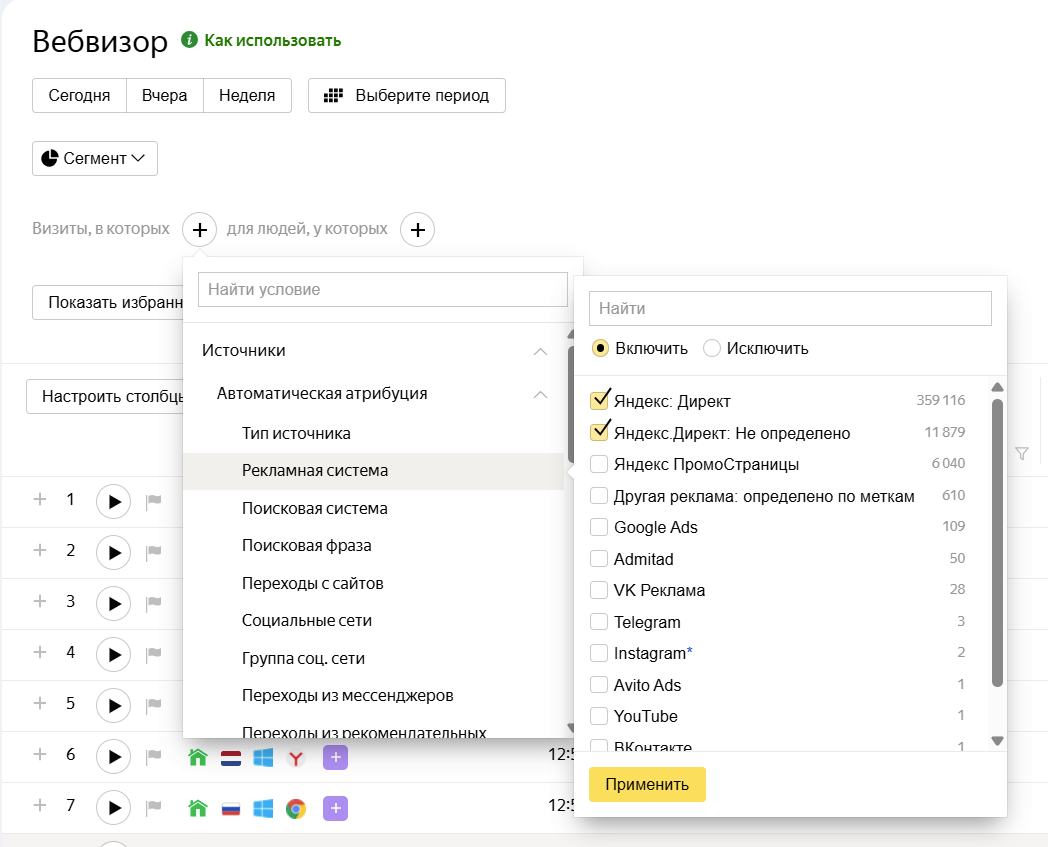The width and height of the screenshot is (1048, 847).
Task: Click the Windows OS icon in row 6
Action: coord(263,757)
